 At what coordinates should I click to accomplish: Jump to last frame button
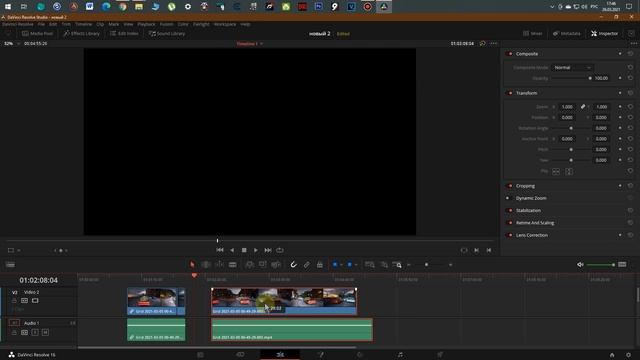[268, 250]
